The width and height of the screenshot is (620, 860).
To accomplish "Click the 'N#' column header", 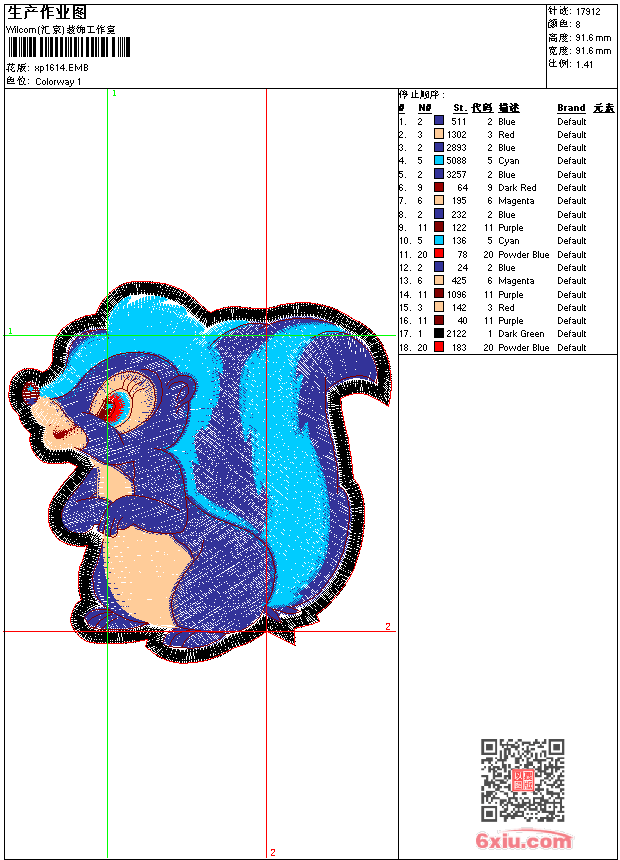I will click(x=425, y=108).
